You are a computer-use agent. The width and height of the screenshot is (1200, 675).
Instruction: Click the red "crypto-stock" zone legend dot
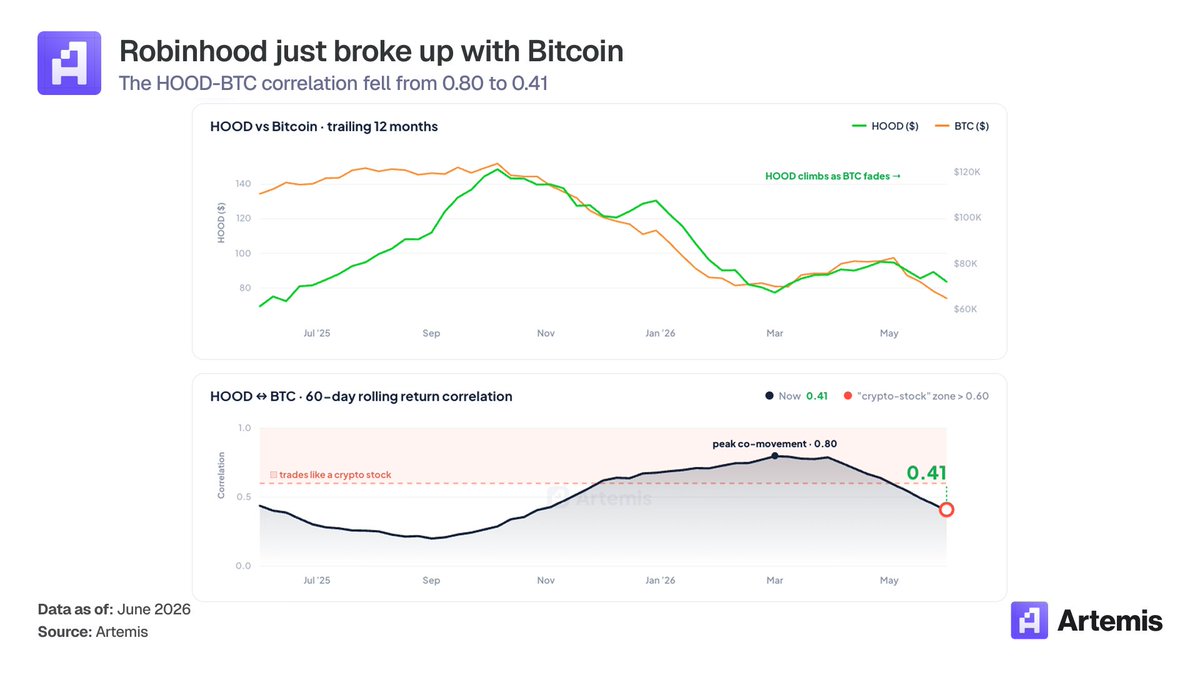848,396
